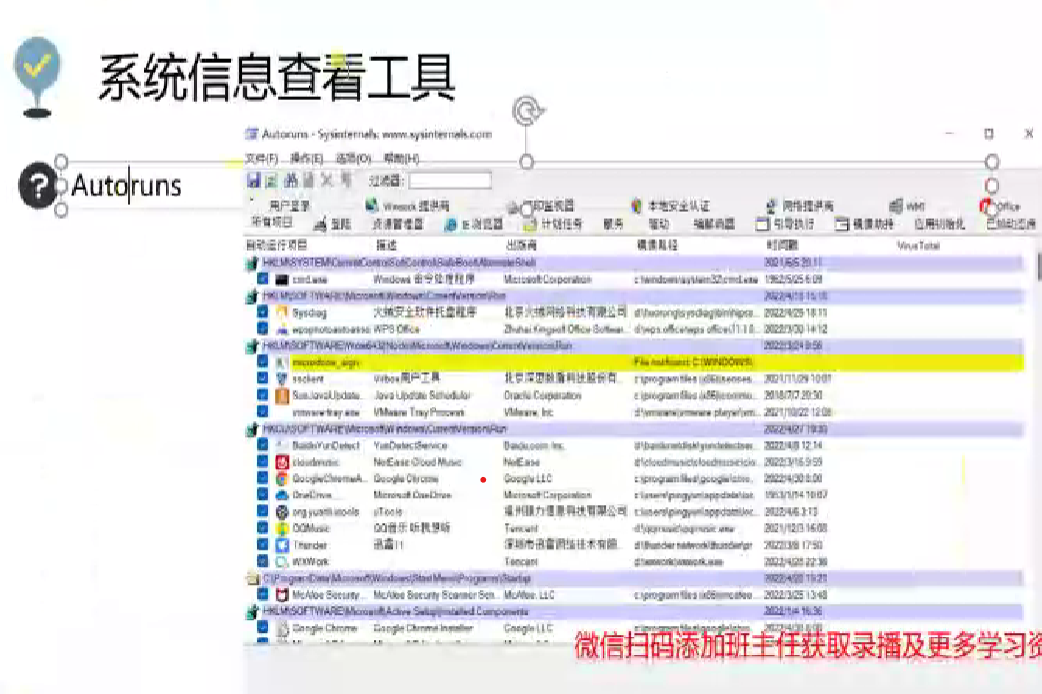
Task: Click the cloudmusic red NetEase icon
Action: tap(282, 462)
